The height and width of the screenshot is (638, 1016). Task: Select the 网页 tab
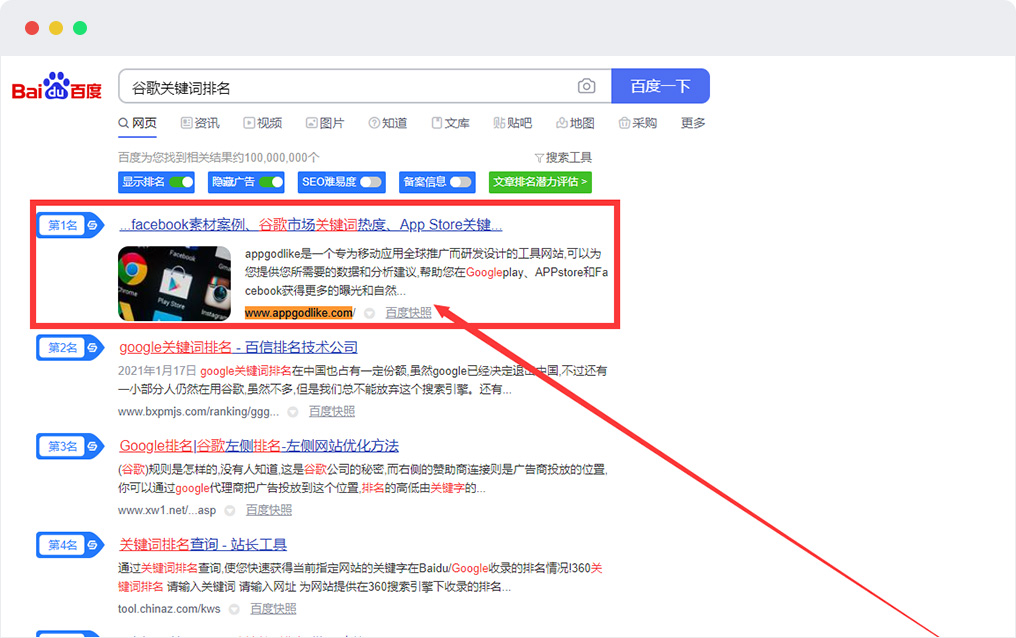137,123
